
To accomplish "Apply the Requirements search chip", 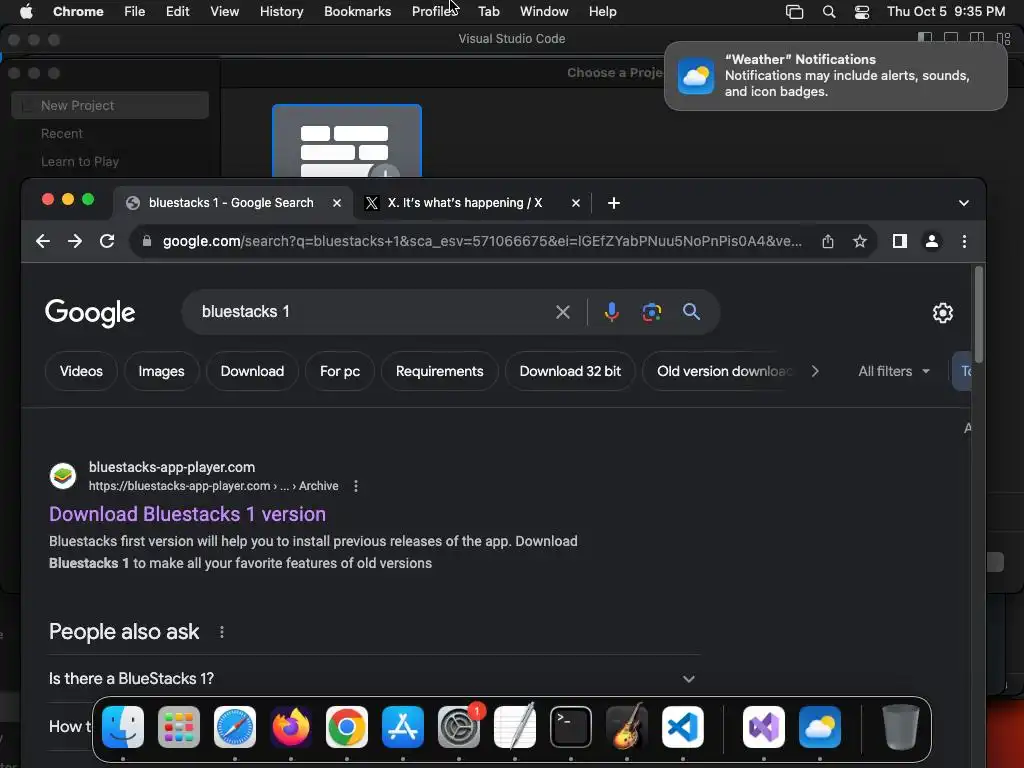I will (440, 371).
